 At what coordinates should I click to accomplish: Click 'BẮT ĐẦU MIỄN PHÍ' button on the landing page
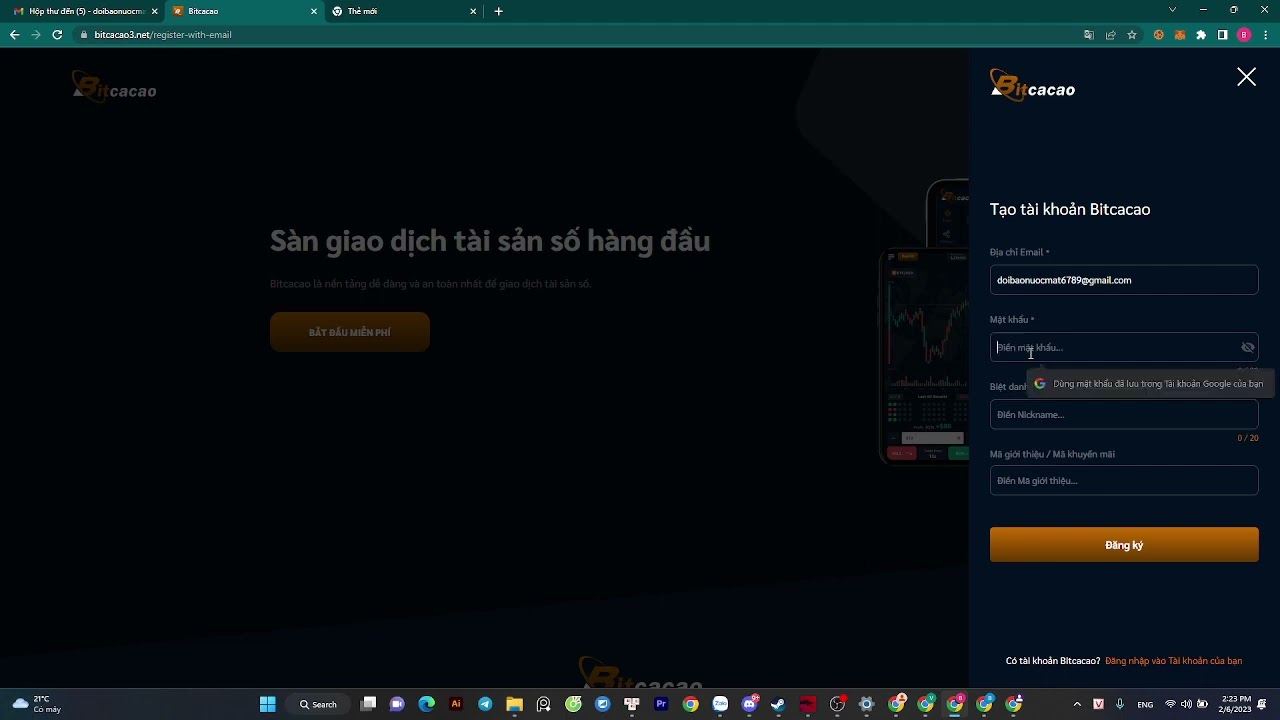tap(350, 332)
